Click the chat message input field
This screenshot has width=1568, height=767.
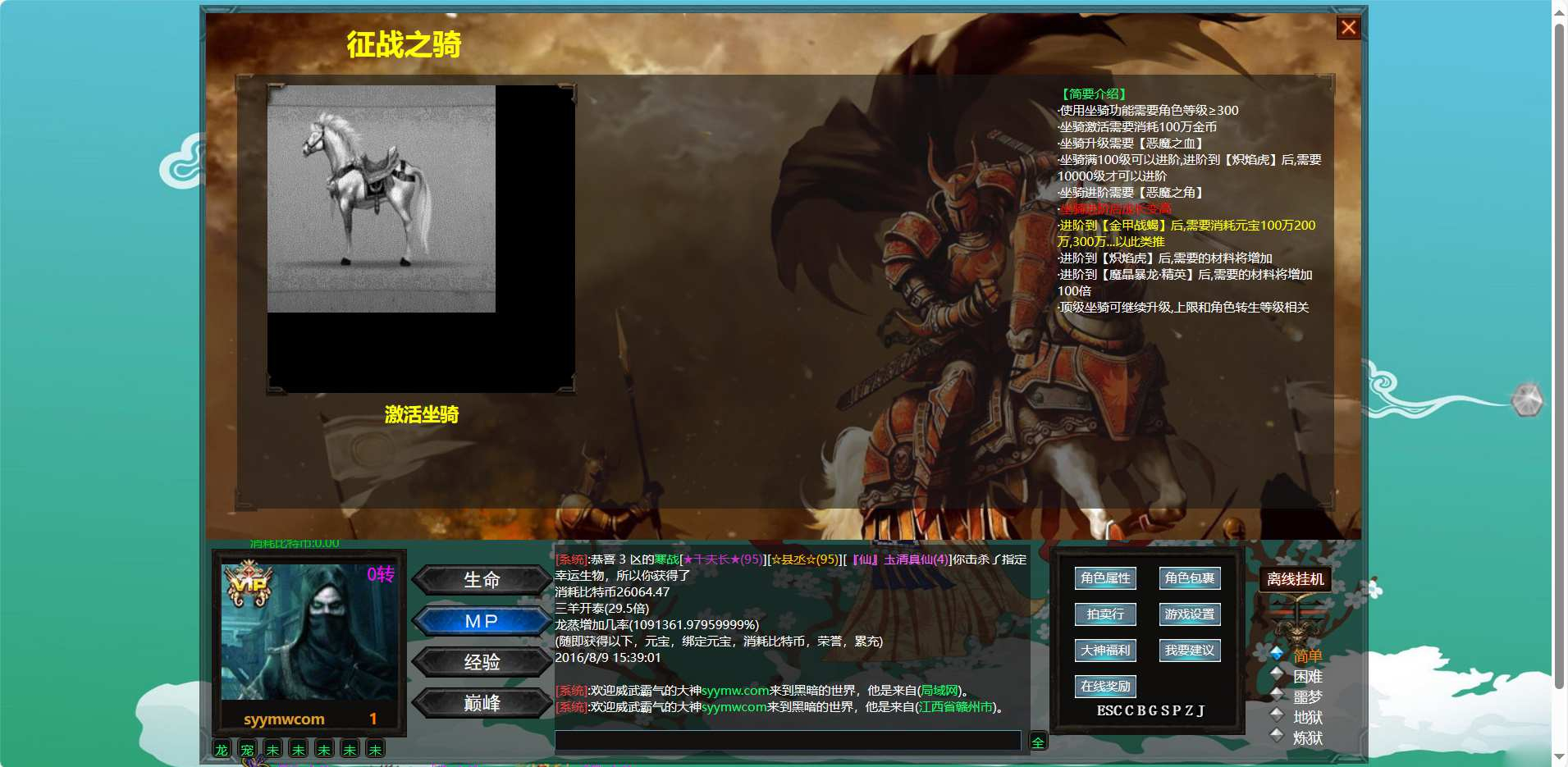(788, 741)
